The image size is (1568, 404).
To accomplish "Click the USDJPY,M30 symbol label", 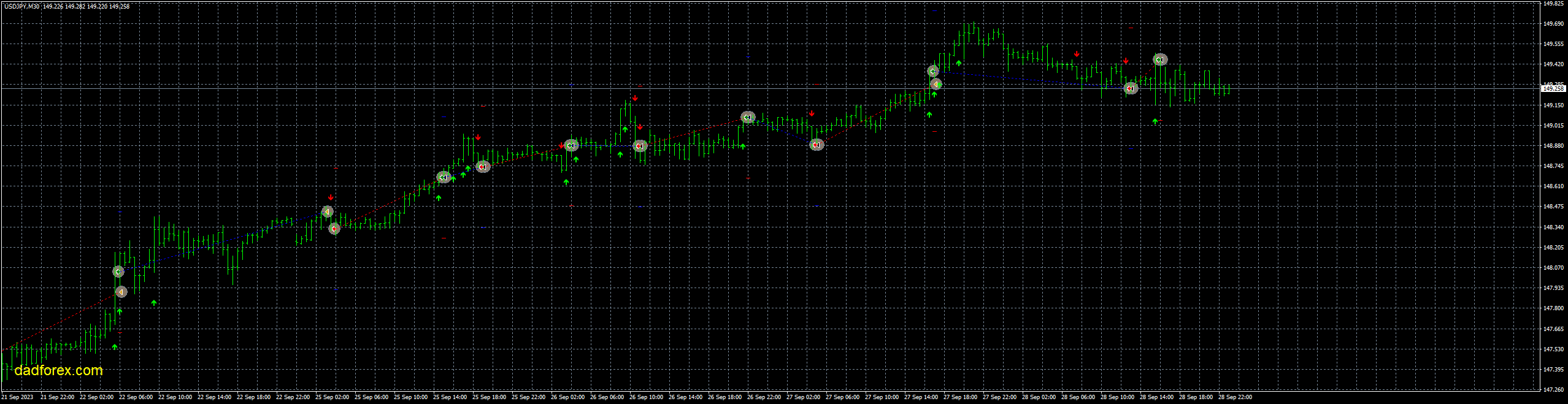I will point(22,6).
